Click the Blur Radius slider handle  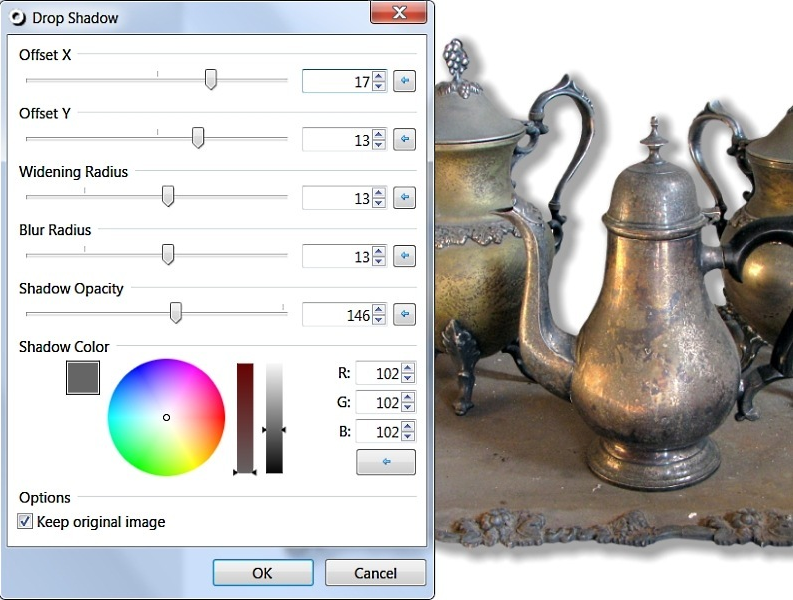tap(168, 254)
